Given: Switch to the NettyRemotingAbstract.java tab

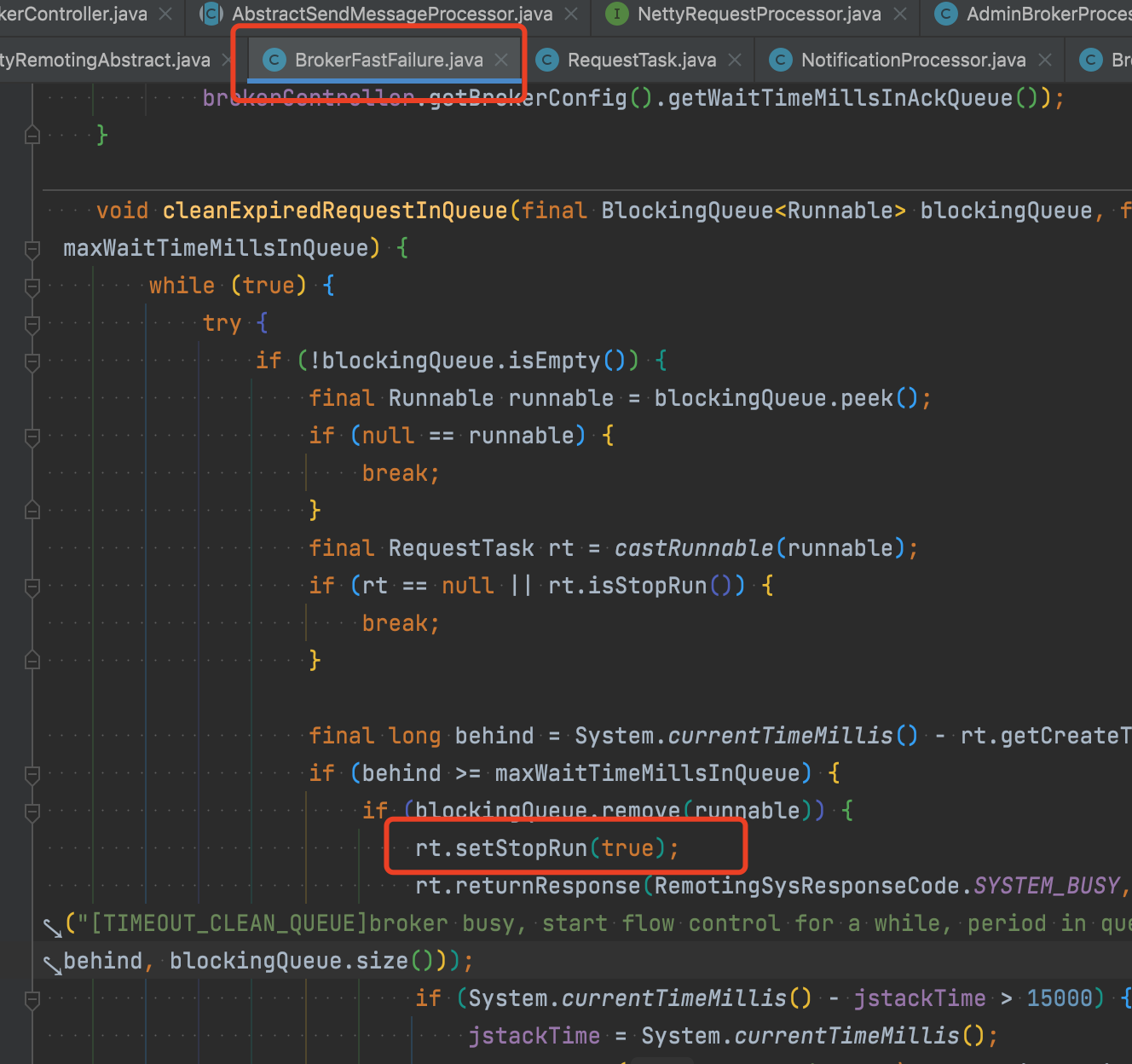Looking at the screenshot, I should [105, 60].
